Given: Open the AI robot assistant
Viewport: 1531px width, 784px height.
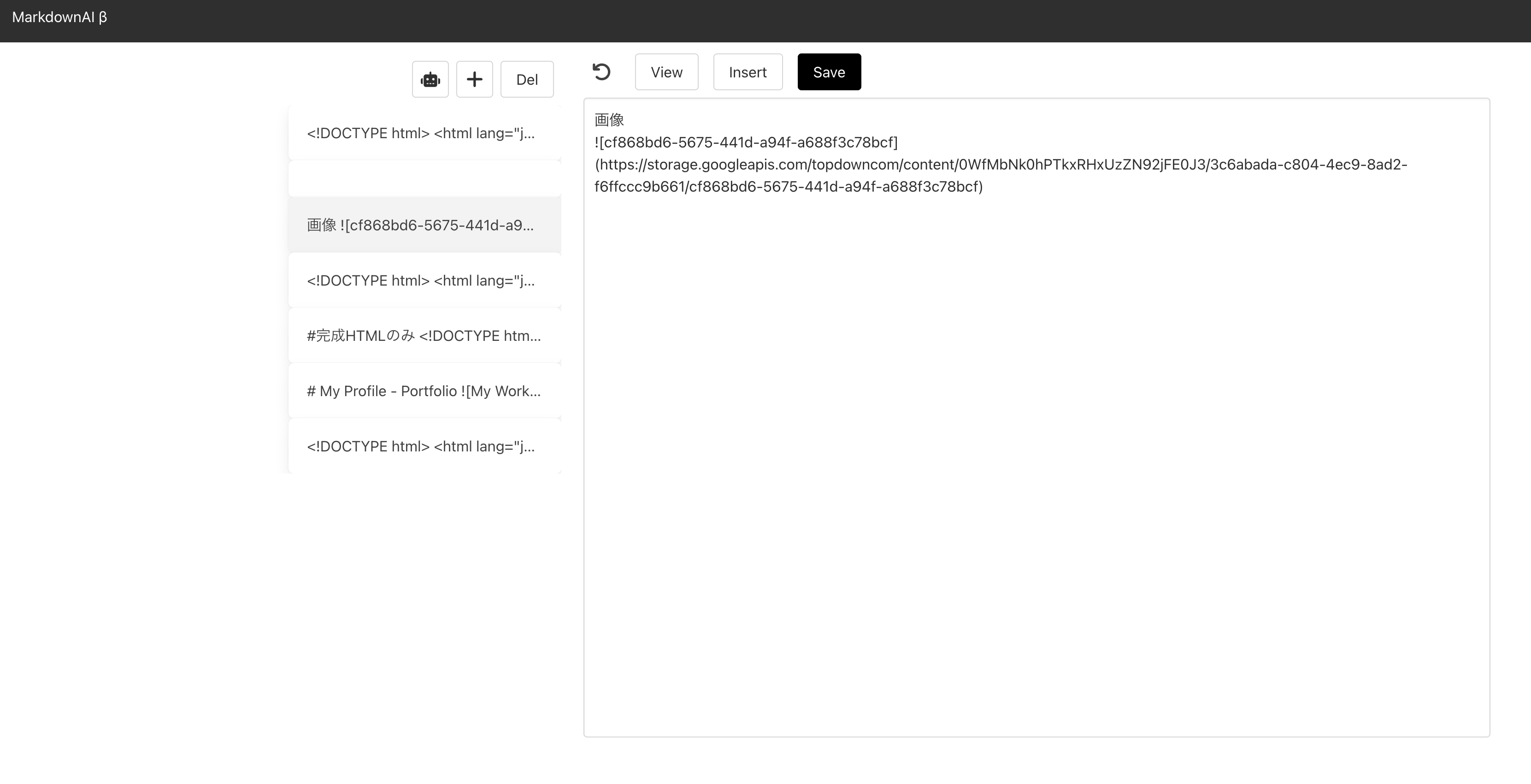Looking at the screenshot, I should (430, 79).
